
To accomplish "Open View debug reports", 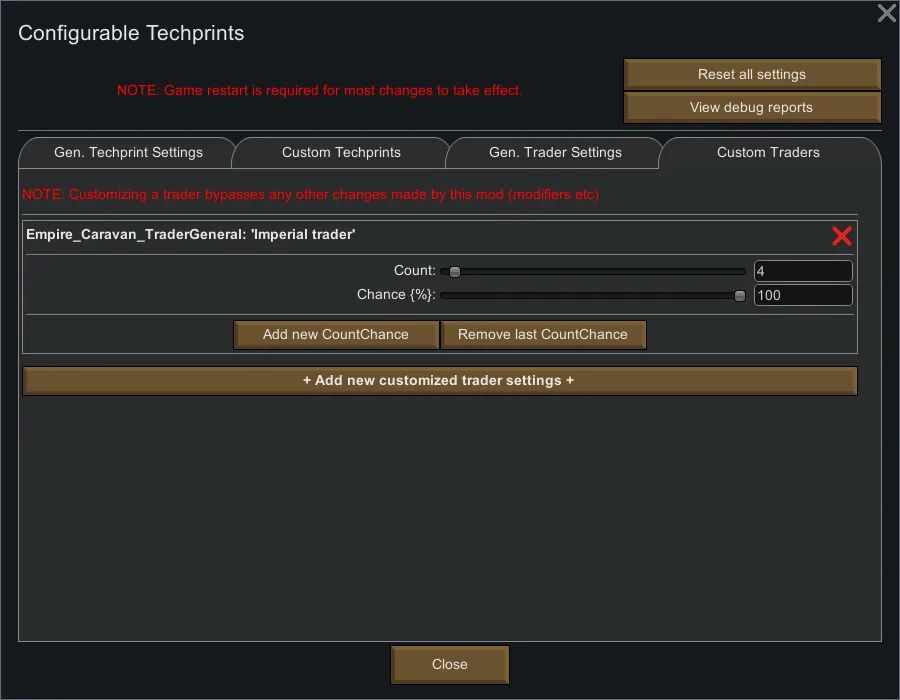I will point(751,108).
